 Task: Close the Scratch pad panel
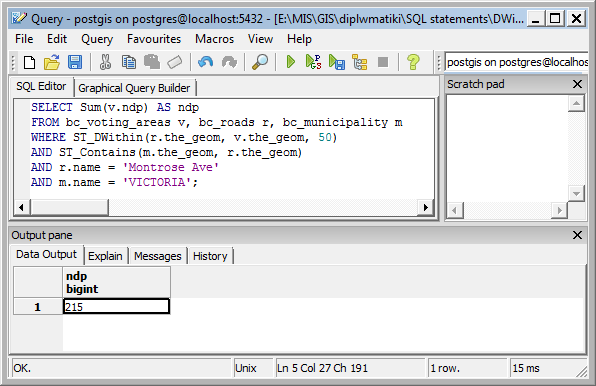click(577, 84)
